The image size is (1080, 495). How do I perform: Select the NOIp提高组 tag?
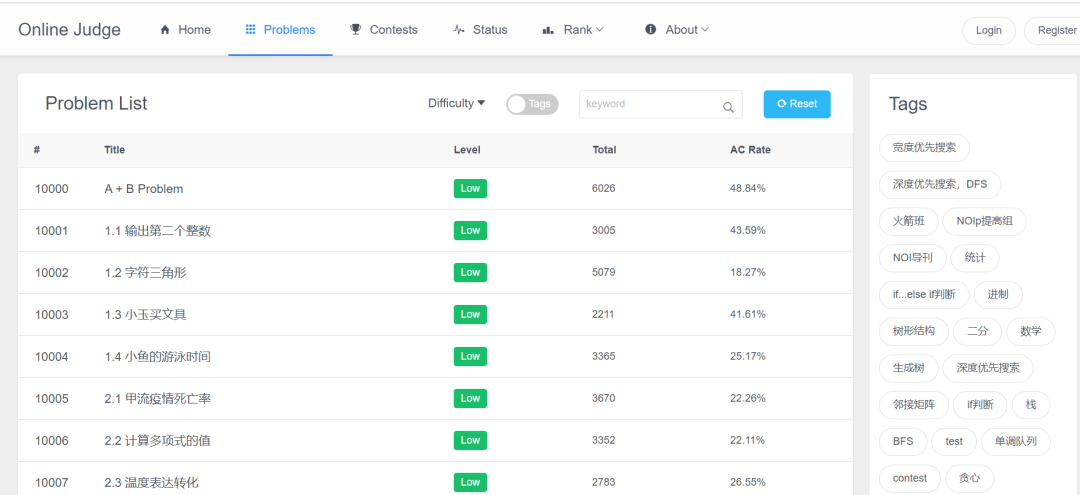click(x=984, y=221)
